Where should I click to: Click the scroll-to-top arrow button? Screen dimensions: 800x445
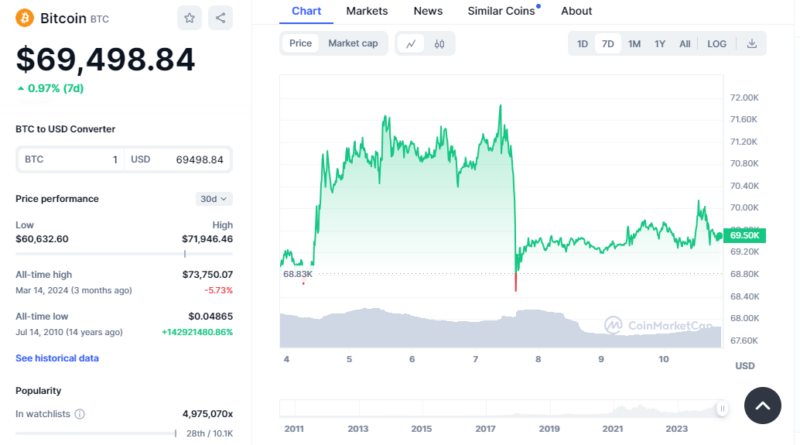(762, 405)
